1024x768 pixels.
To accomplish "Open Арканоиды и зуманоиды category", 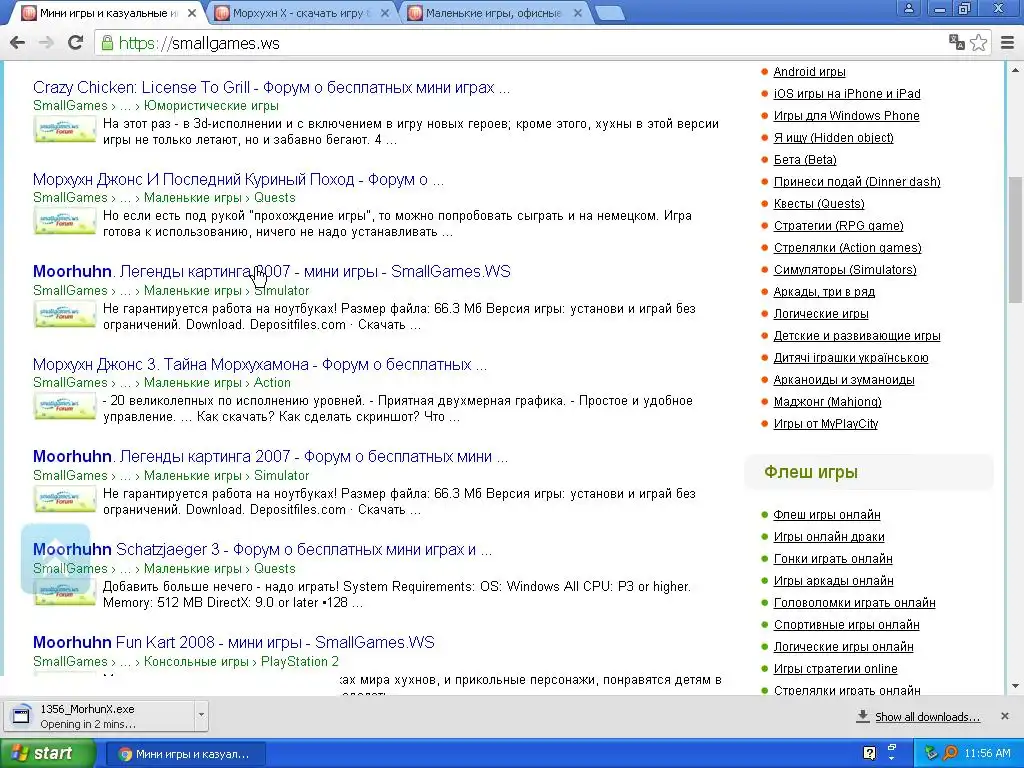I will pos(843,380).
